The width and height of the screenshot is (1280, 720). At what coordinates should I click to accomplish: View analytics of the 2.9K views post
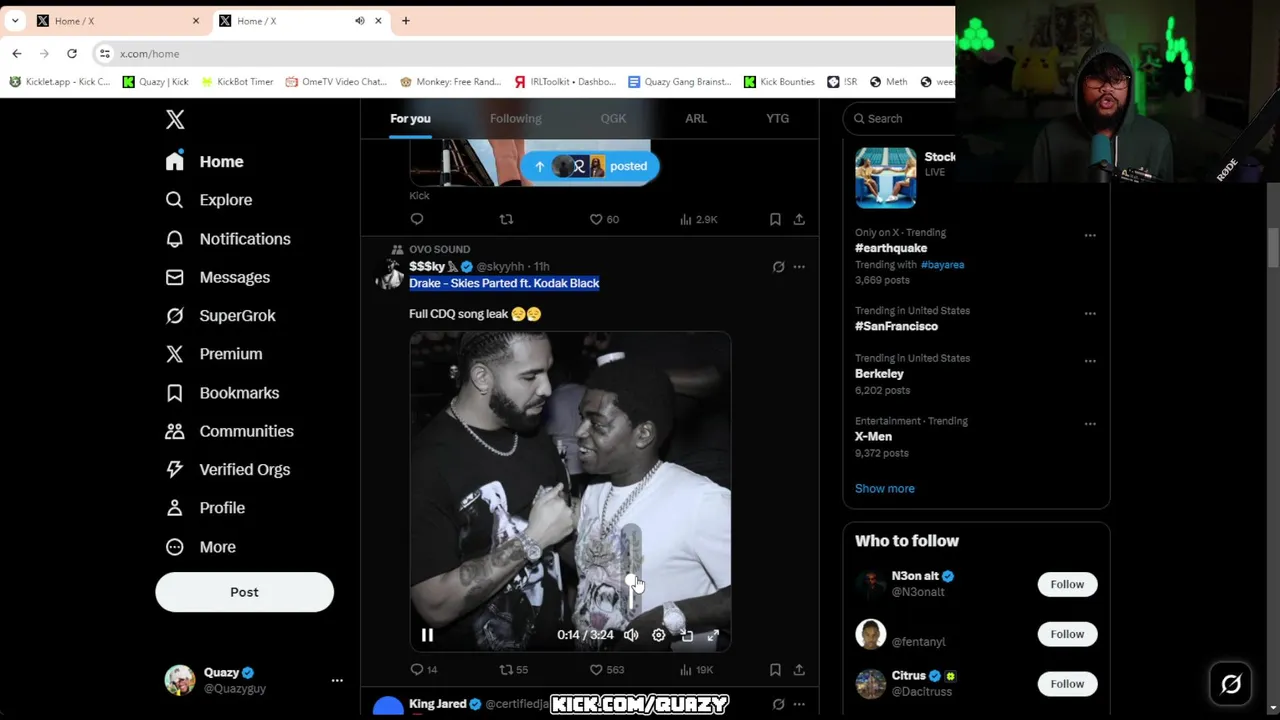(698, 219)
